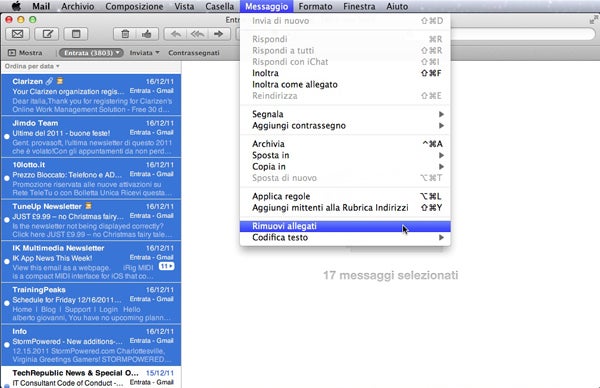The width and height of the screenshot is (600, 388).
Task: Enter full screen with corner arrows icon
Action: tap(594, 20)
